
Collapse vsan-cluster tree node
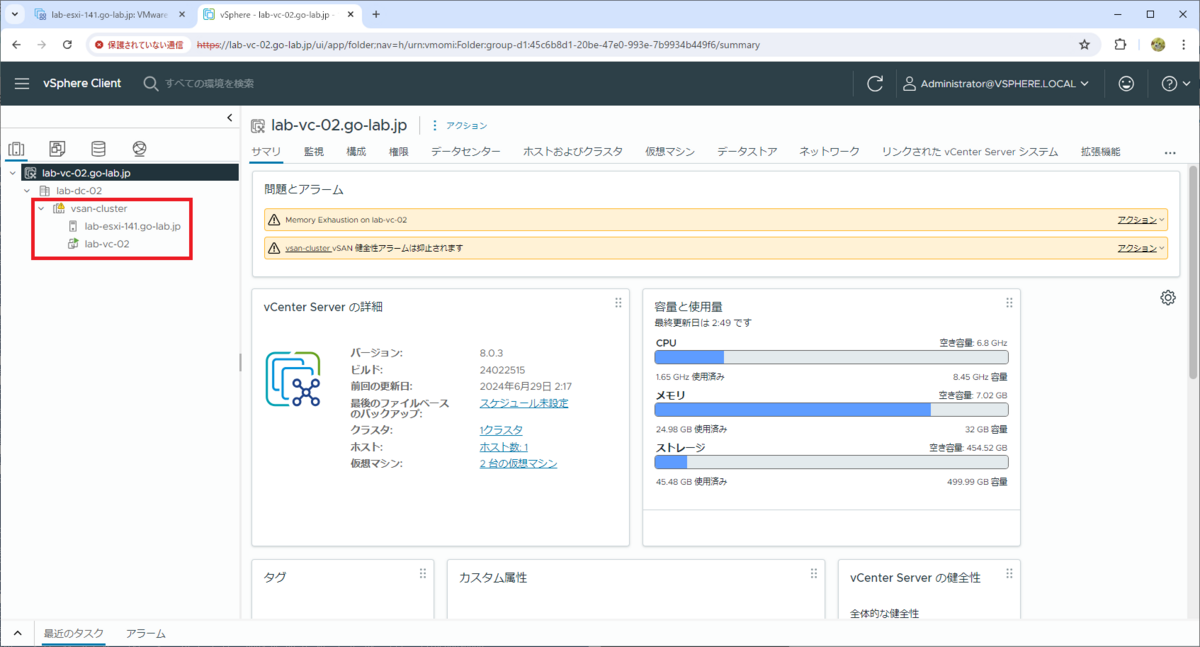[x=41, y=208]
